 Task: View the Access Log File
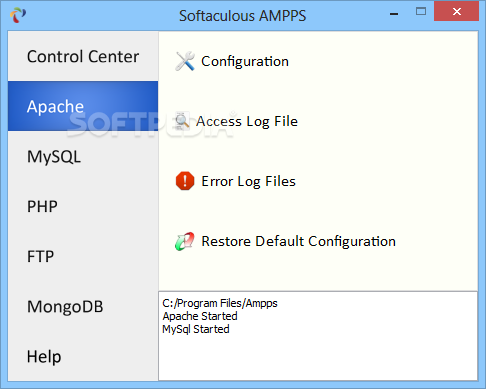click(x=247, y=121)
